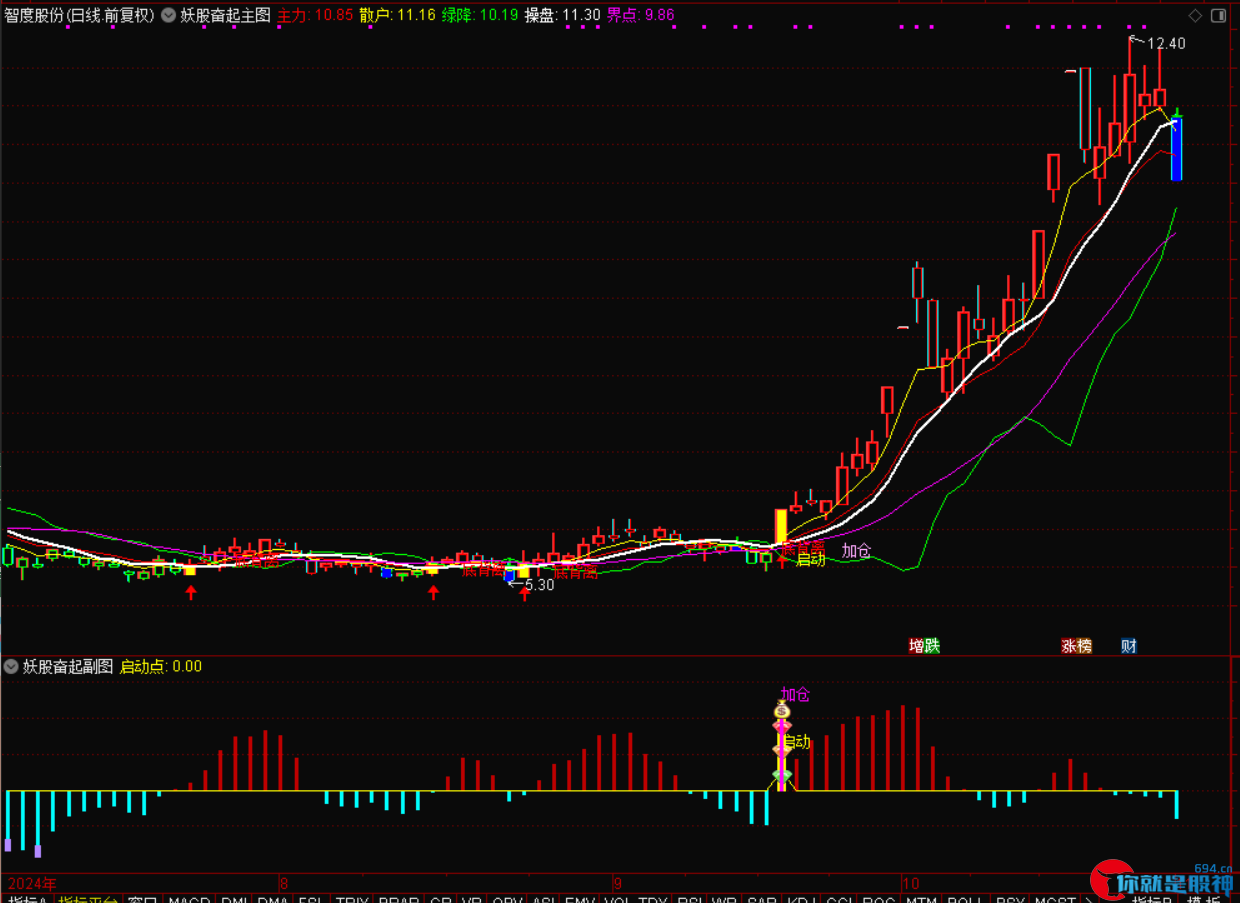Select the DMA indicator tab
The image size is (1240, 903).
tap(273, 899)
